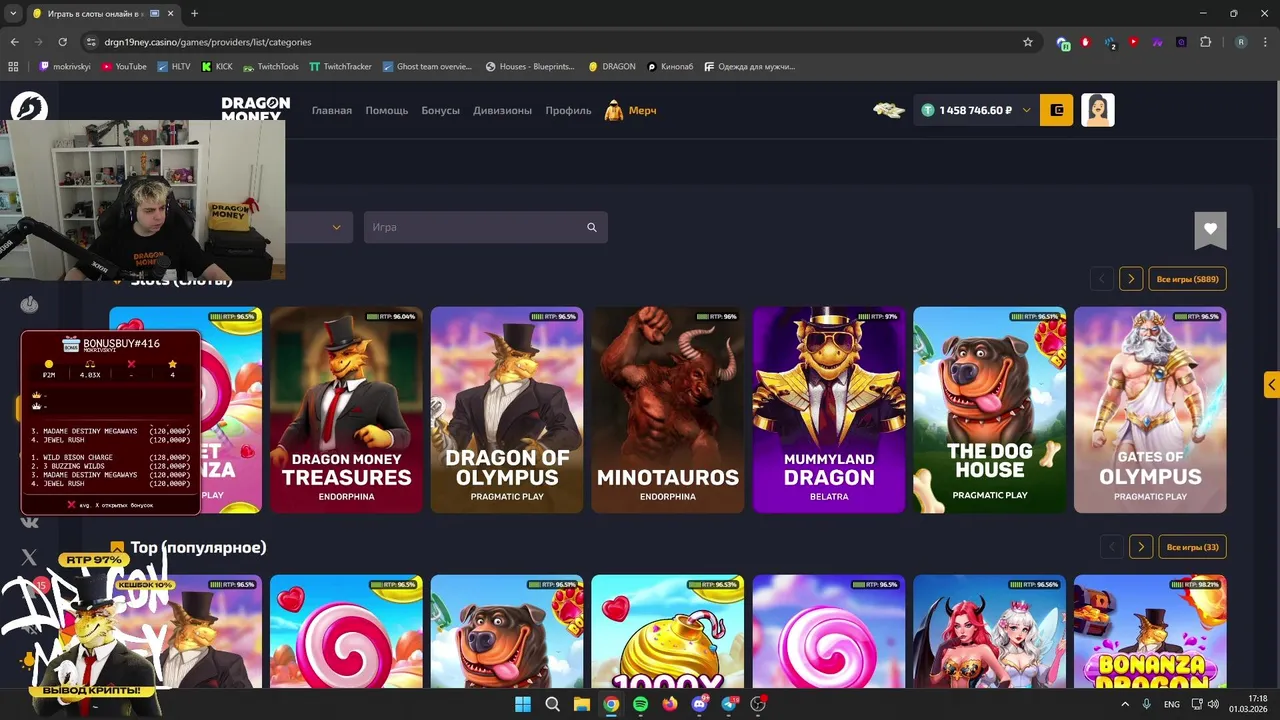
Task: Show next Top popular games arrow
Action: (1141, 547)
